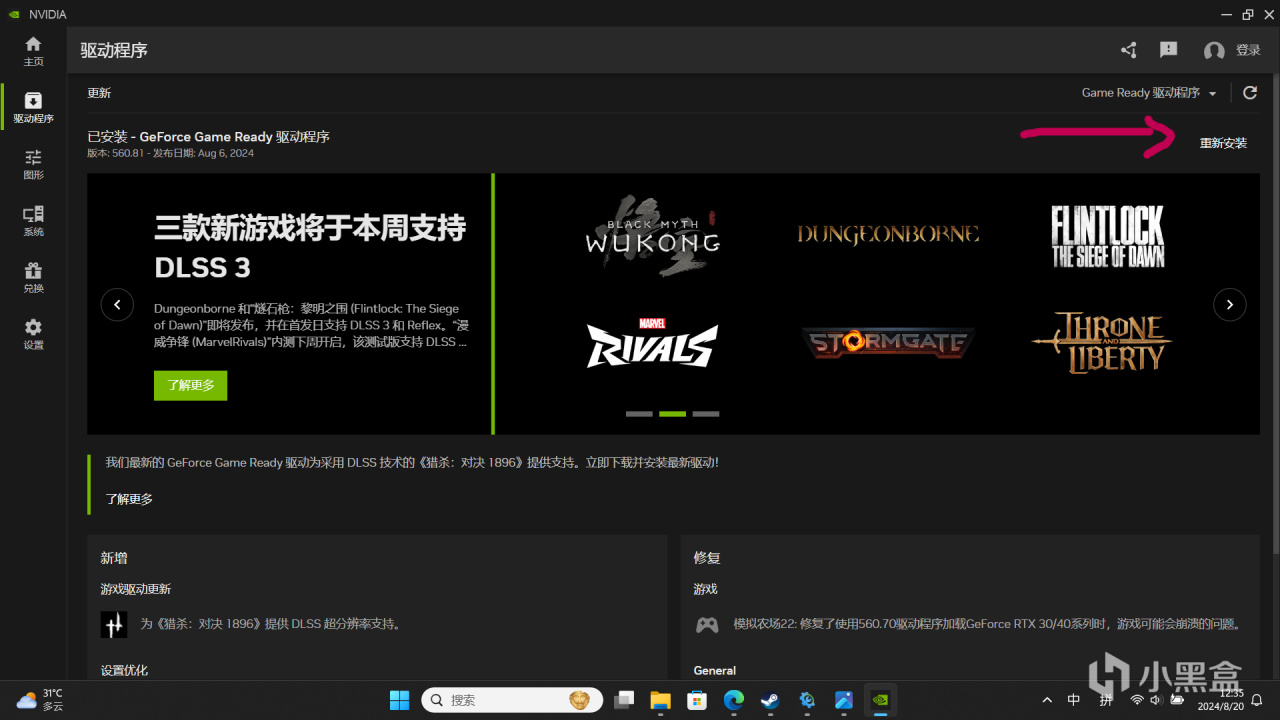Click the 为《猎杀：对决 1896》提供 DLSS text
The image size is (1280, 720).
(x=271, y=624)
